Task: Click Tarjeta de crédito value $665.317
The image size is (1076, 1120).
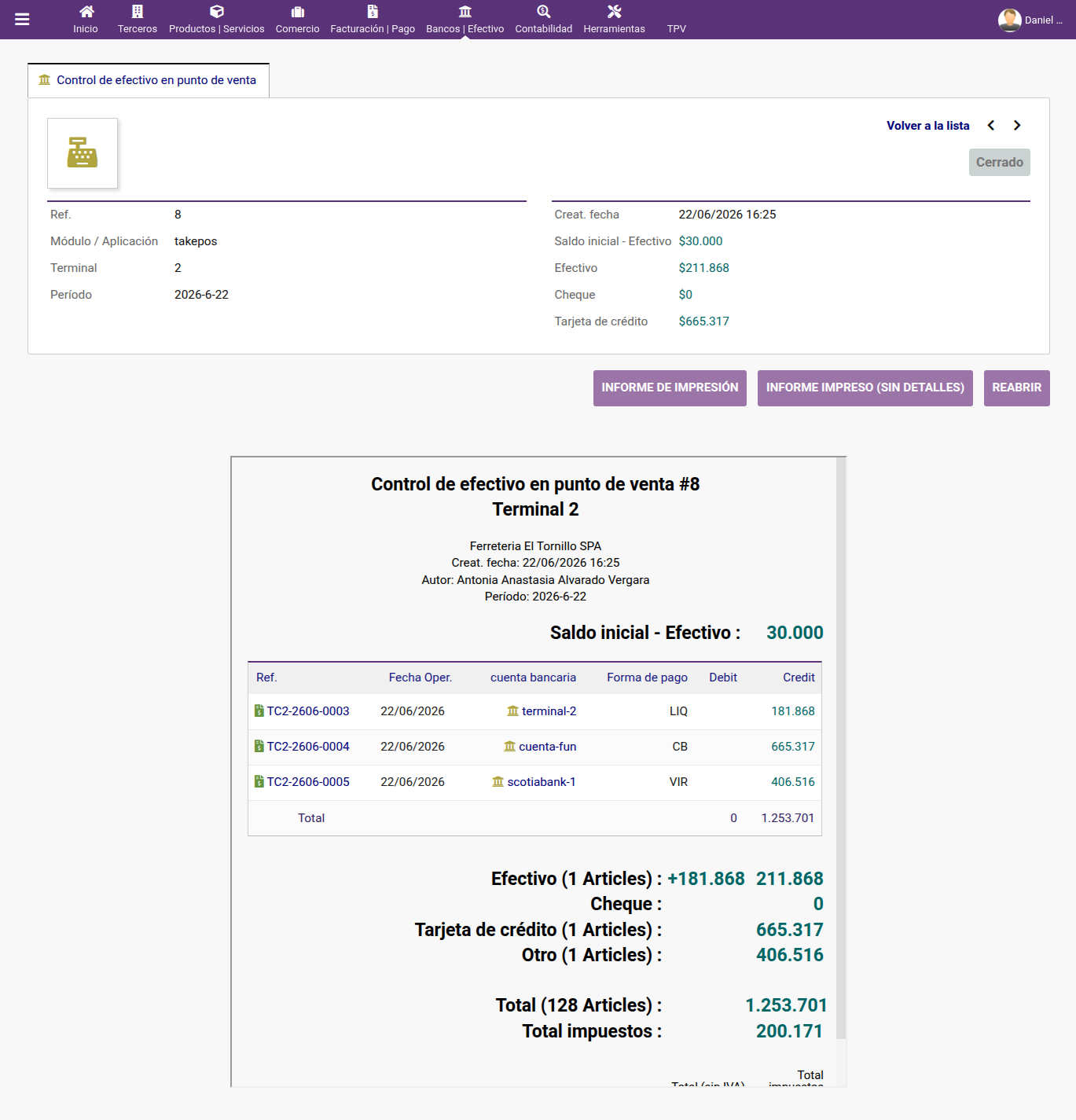Action: (703, 321)
